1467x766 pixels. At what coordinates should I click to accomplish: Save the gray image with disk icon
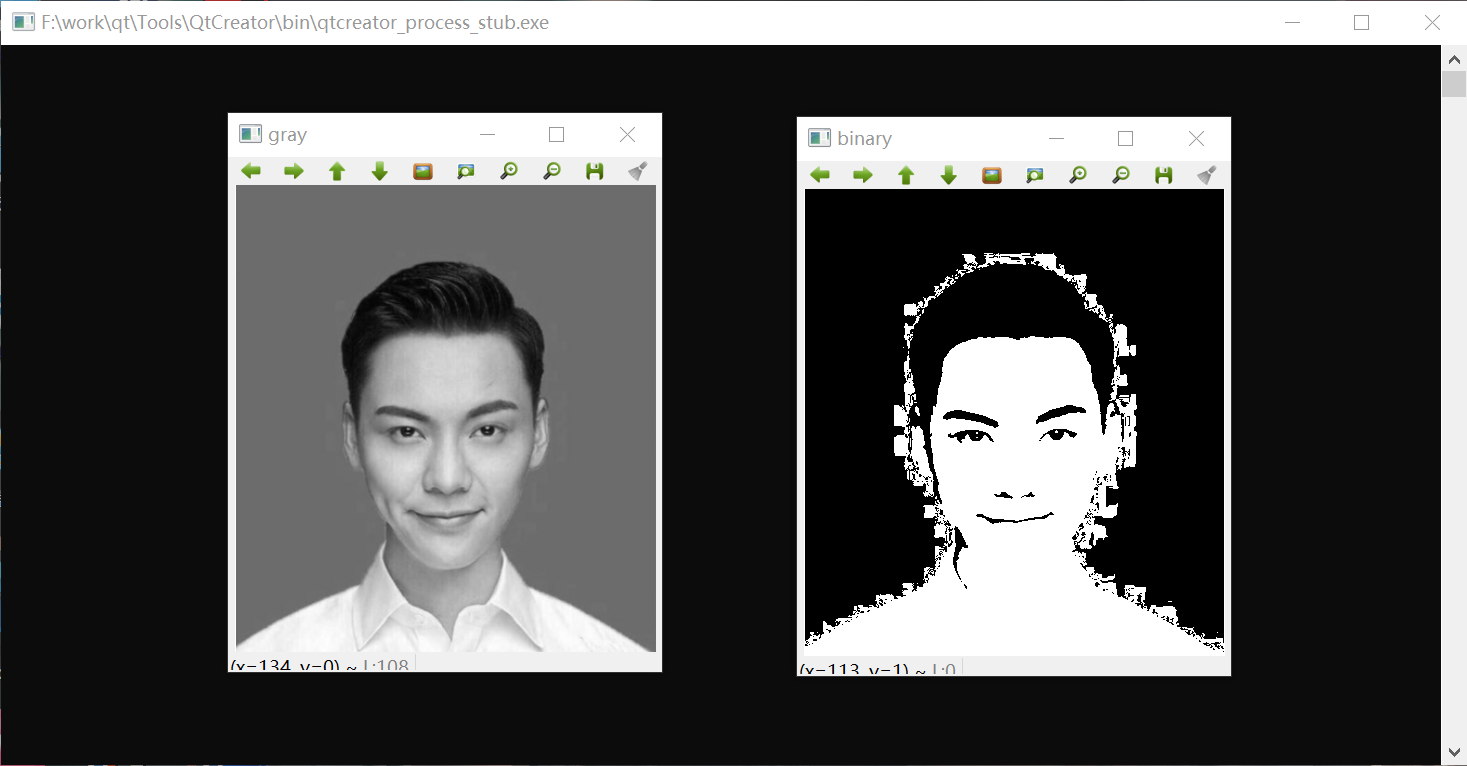coord(595,171)
